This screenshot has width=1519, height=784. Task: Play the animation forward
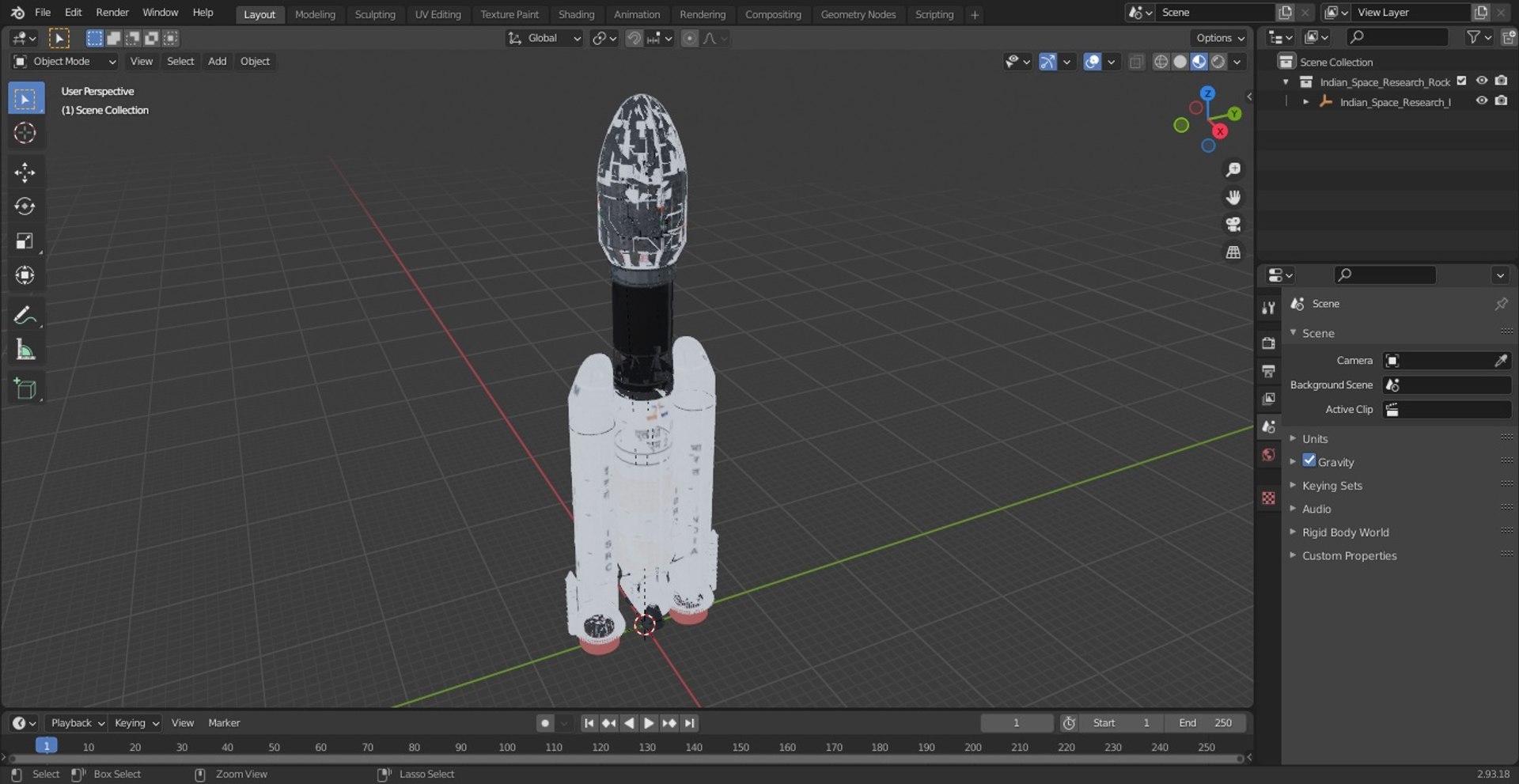tap(649, 723)
